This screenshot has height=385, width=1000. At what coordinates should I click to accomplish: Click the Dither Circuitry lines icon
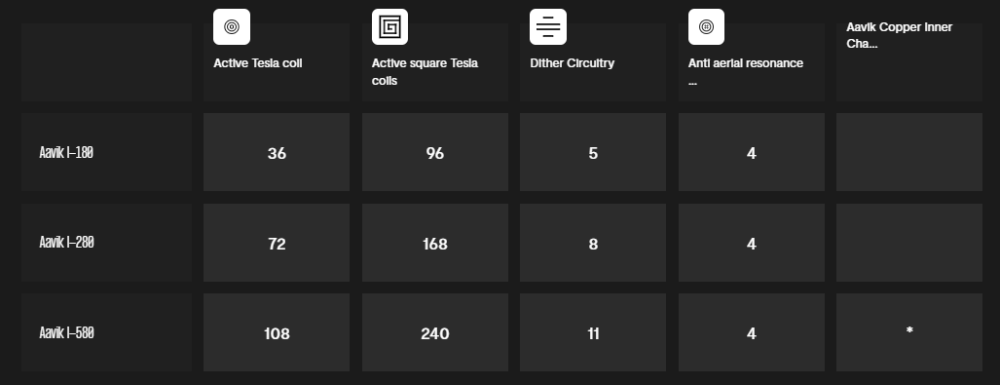click(548, 27)
